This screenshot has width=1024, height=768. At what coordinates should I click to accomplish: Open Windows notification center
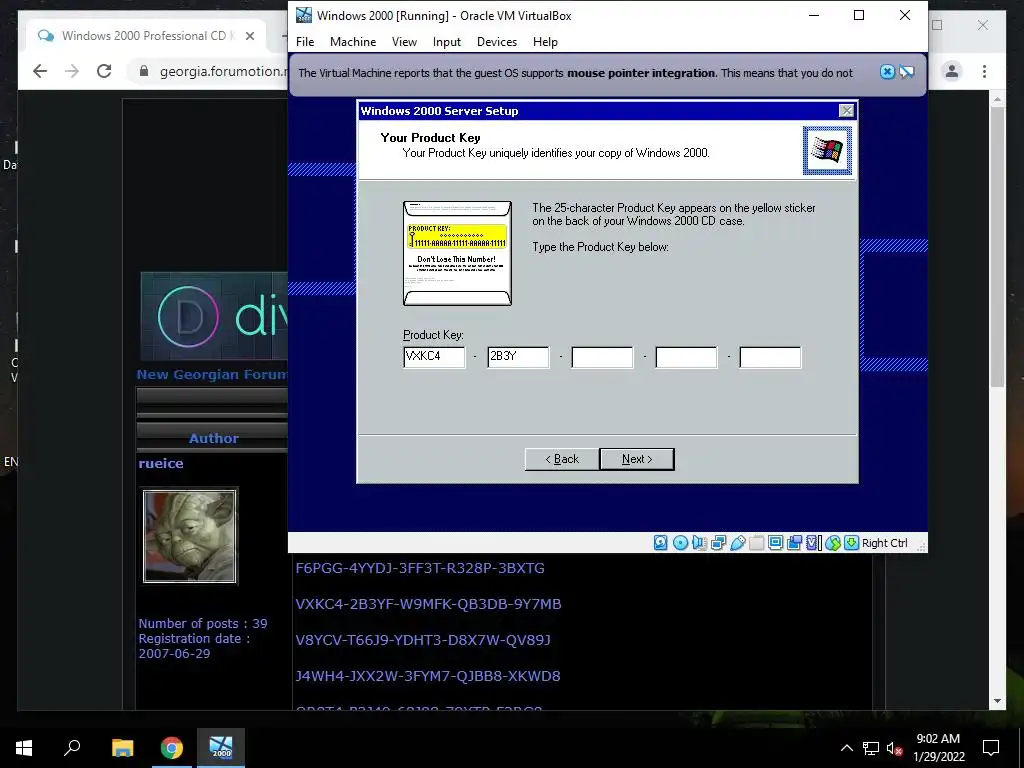tap(991, 748)
